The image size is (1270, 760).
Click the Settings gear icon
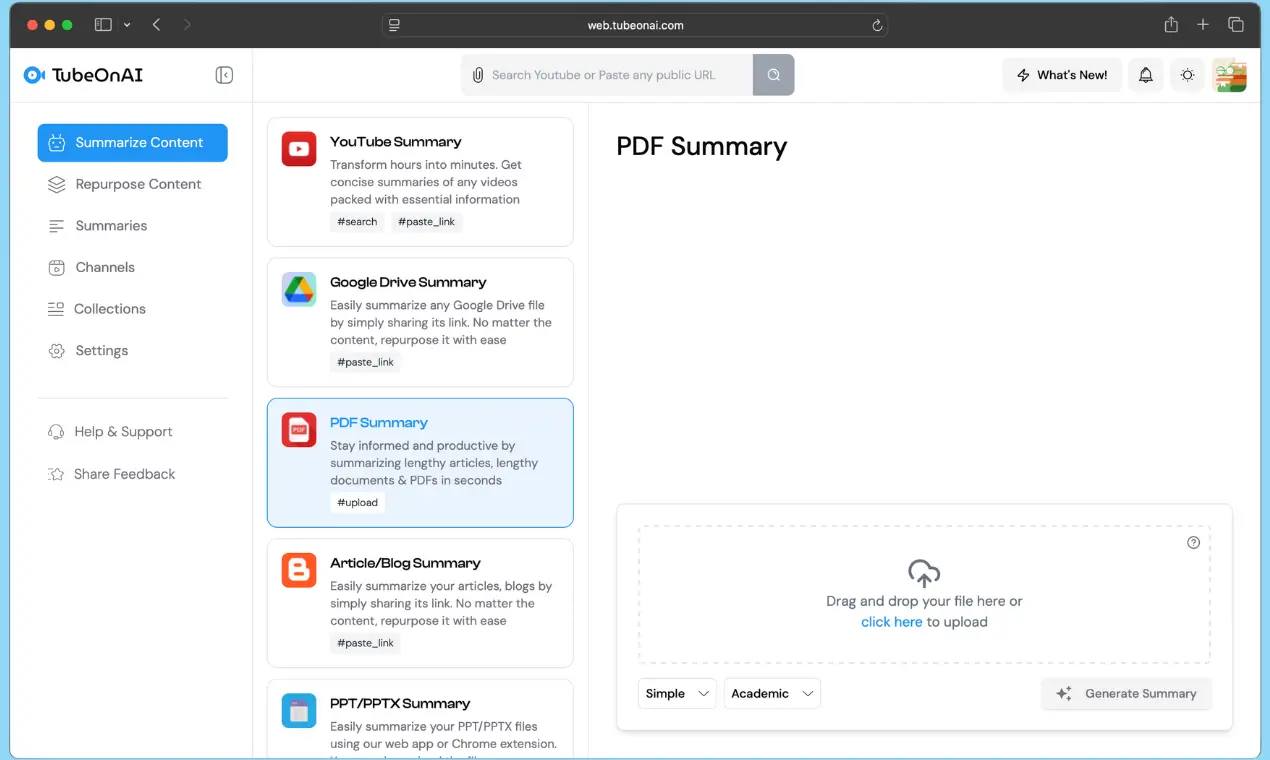57,351
